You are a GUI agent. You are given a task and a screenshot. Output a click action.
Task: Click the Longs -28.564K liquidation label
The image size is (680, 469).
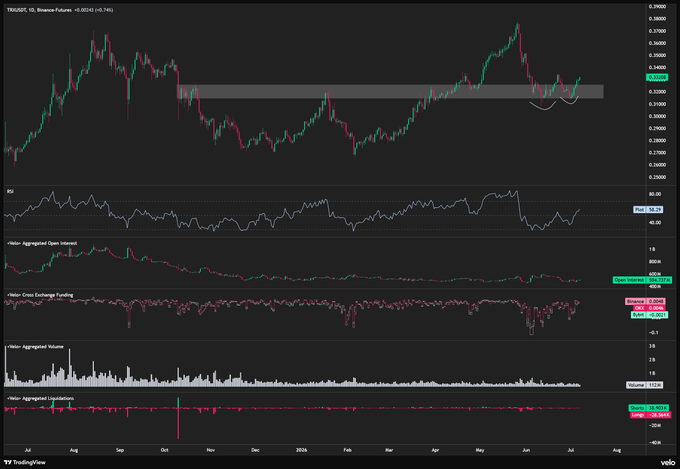pyautogui.click(x=651, y=415)
